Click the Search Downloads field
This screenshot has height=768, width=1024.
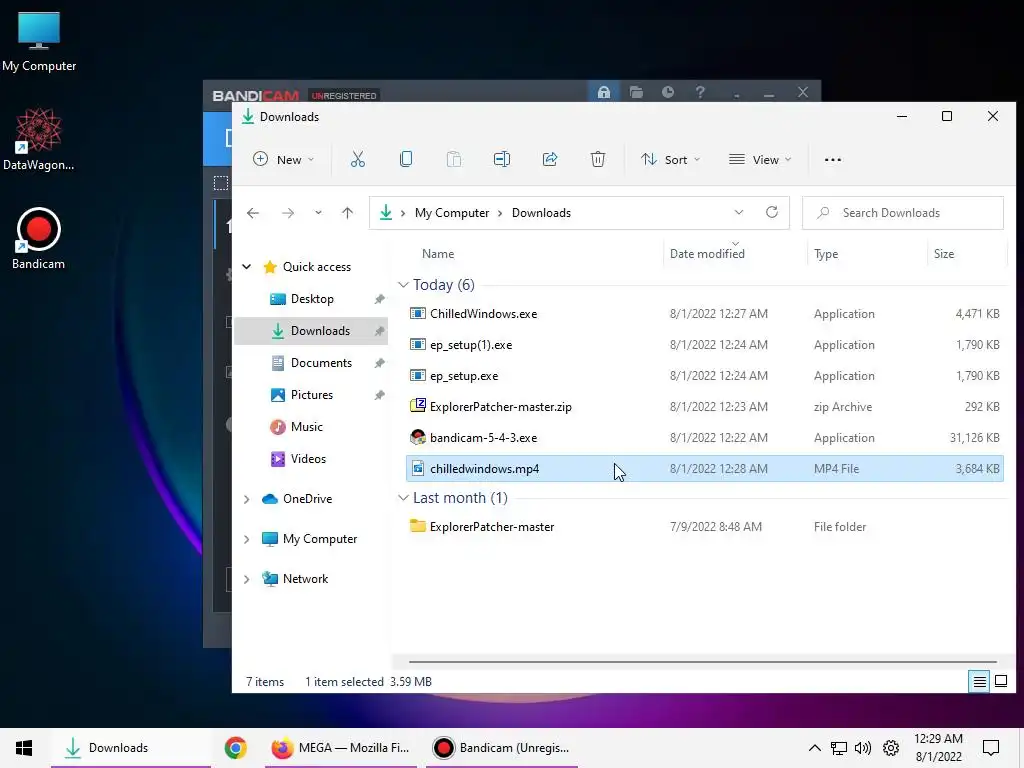point(903,213)
